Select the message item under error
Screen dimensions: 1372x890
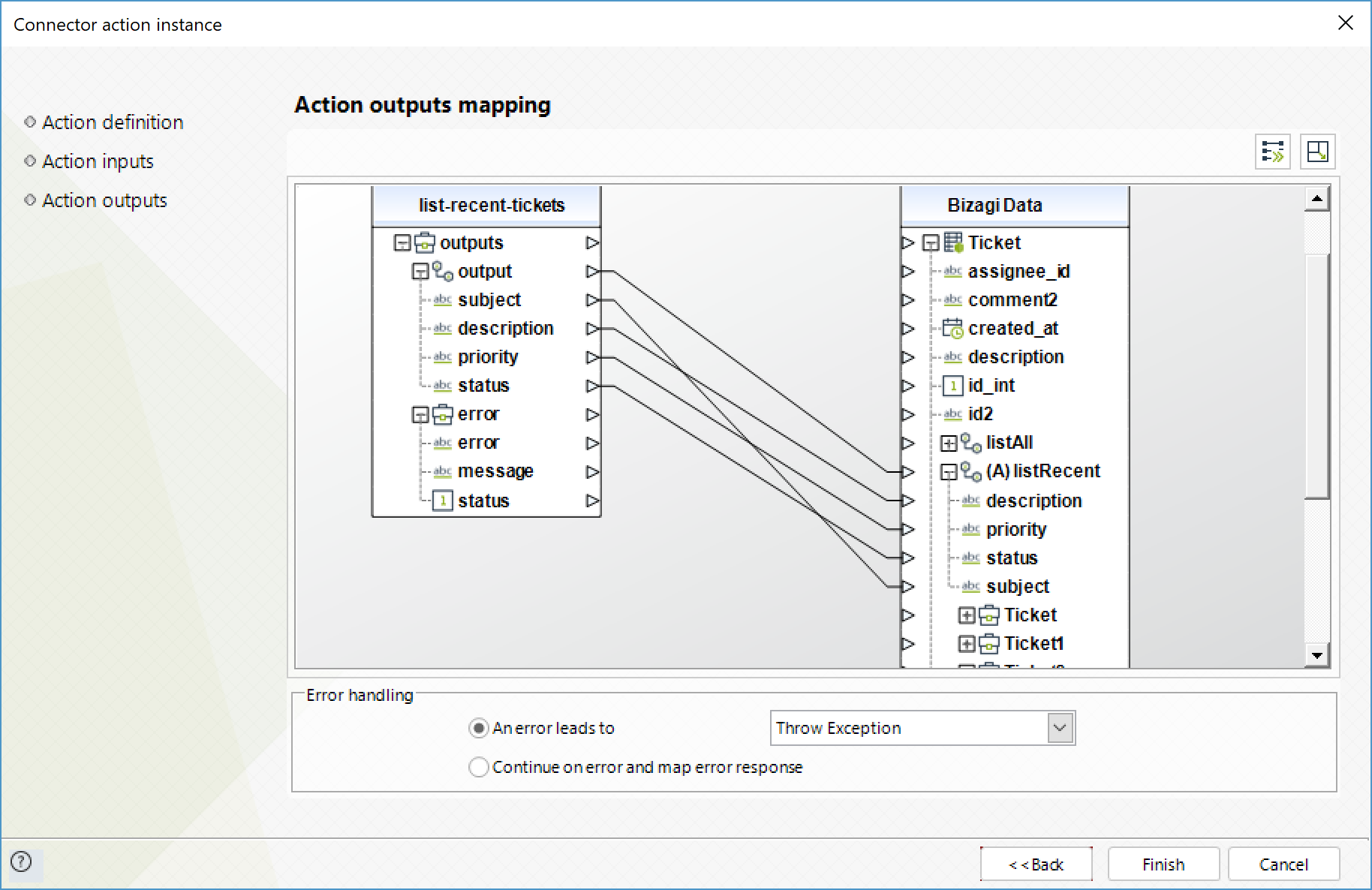pos(495,471)
